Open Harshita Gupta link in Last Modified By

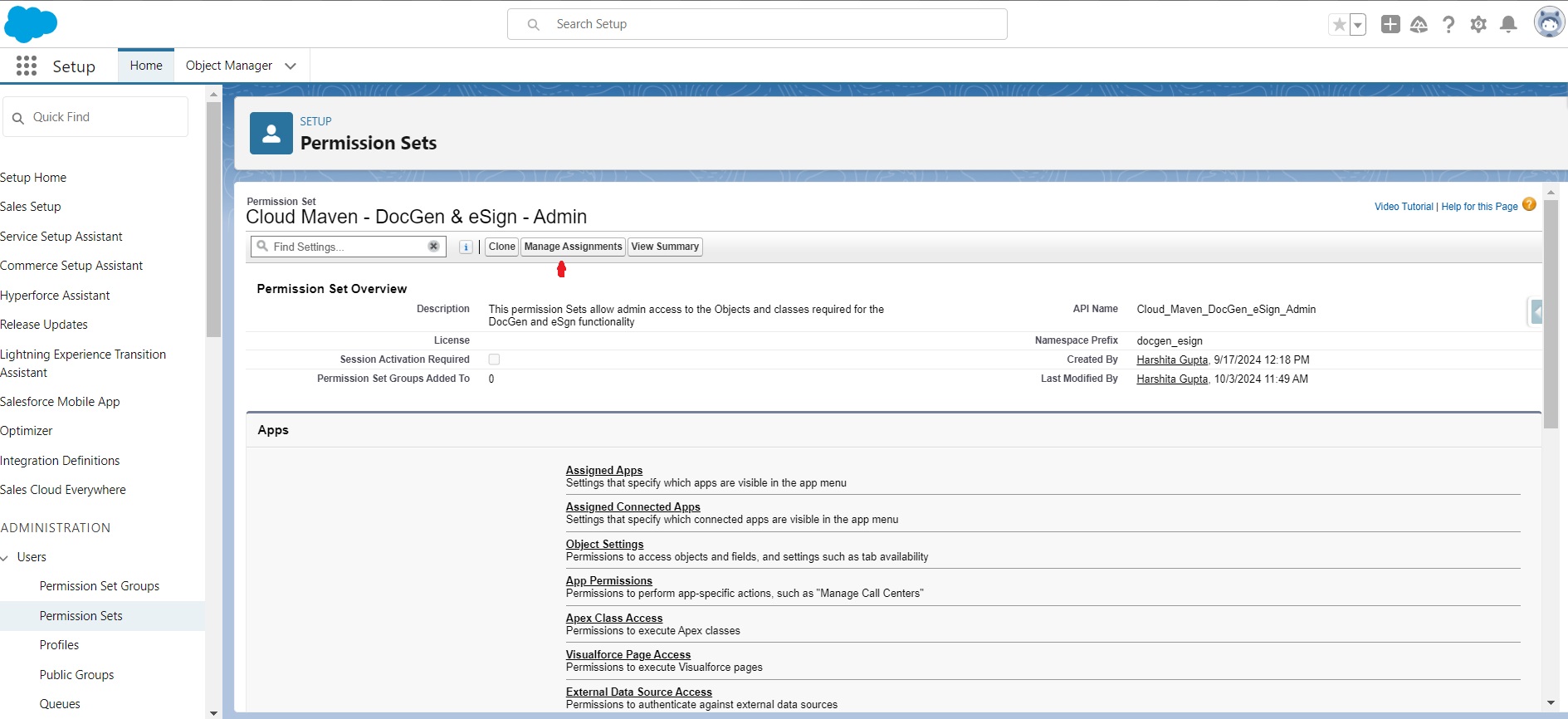click(x=1172, y=379)
